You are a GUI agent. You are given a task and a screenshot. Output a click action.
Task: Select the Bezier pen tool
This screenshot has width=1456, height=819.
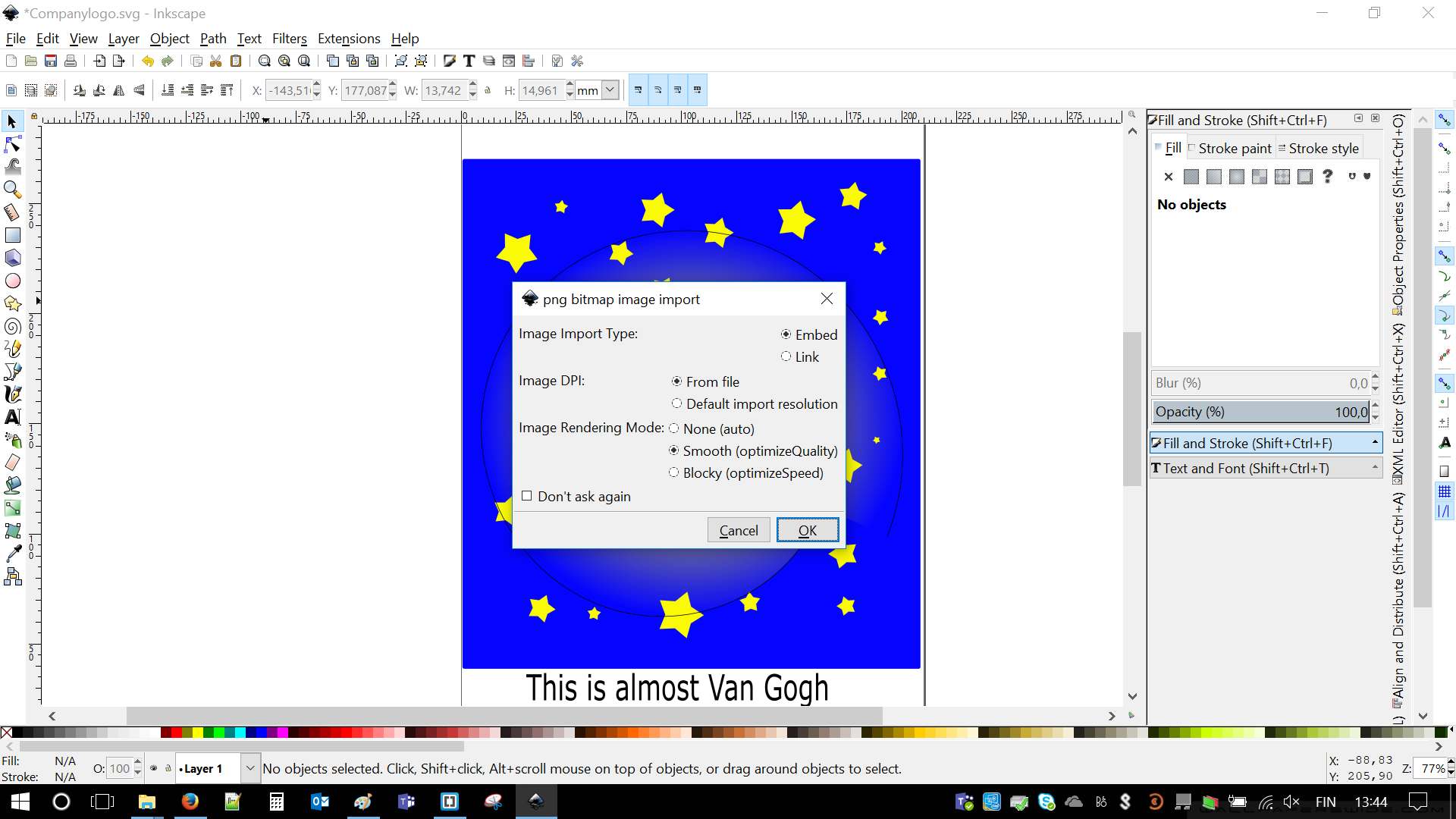(13, 372)
